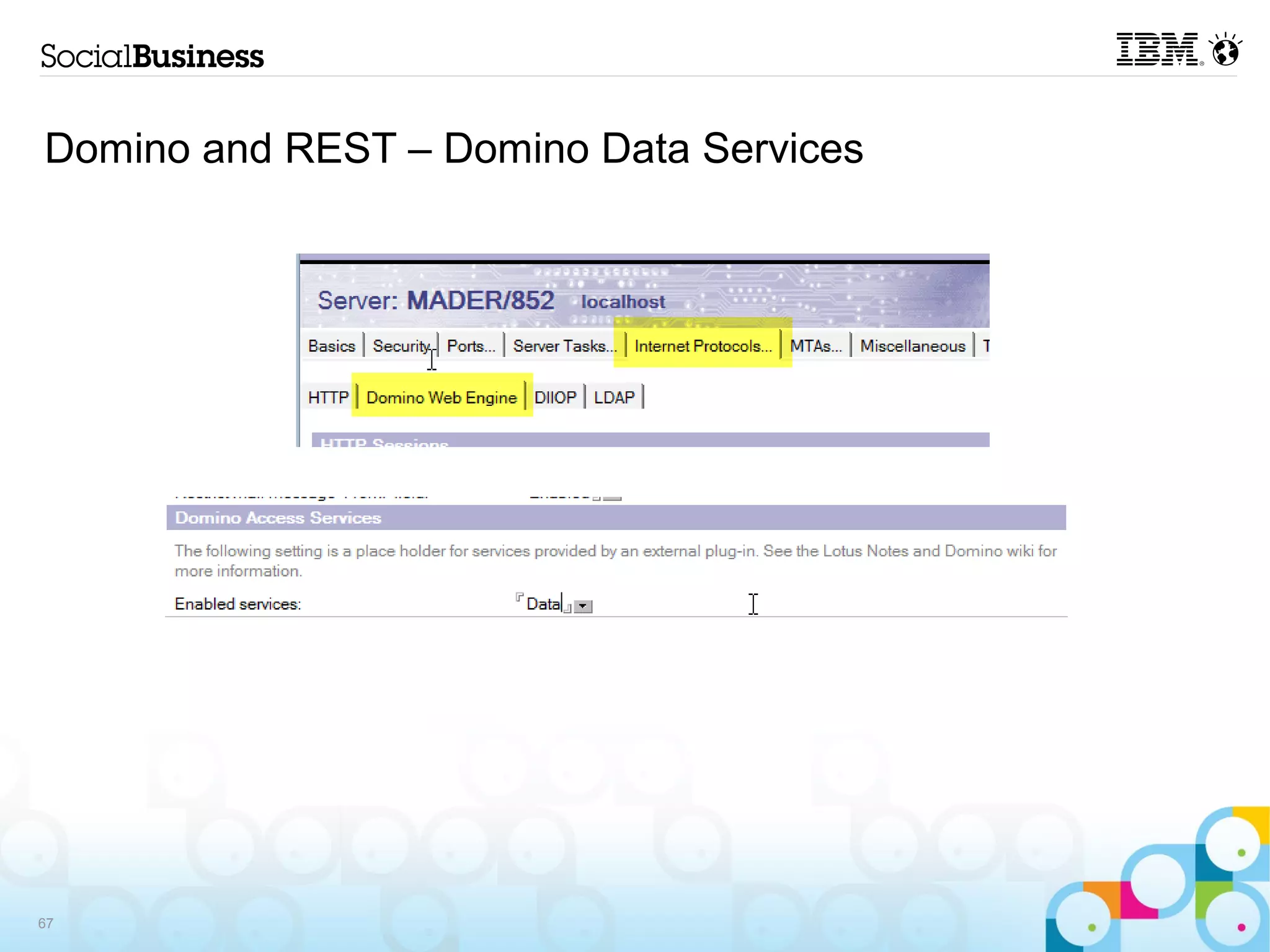Click the Enabled services: label
Image resolution: width=1270 pixels, height=952 pixels.
point(238,604)
